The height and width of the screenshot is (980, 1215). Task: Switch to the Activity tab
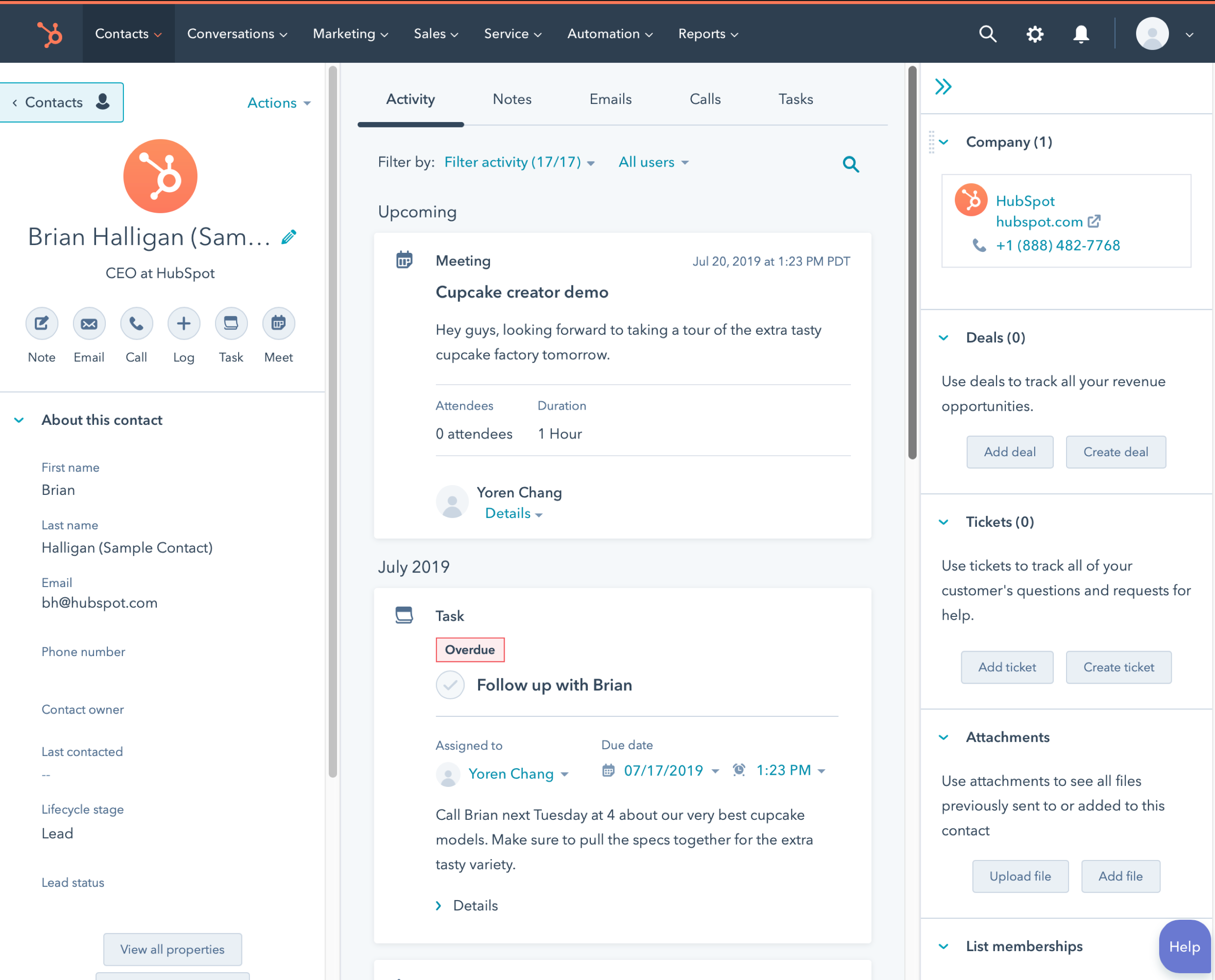click(x=410, y=99)
